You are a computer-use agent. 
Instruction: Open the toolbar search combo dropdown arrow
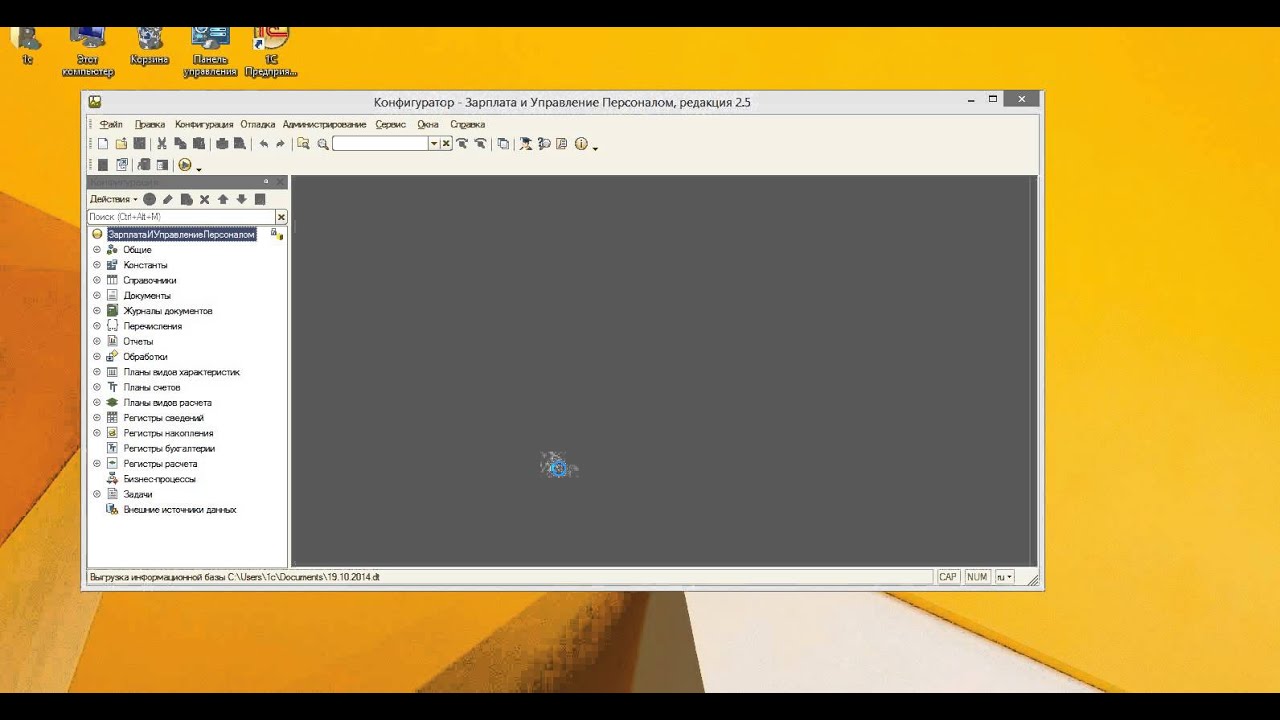[434, 144]
